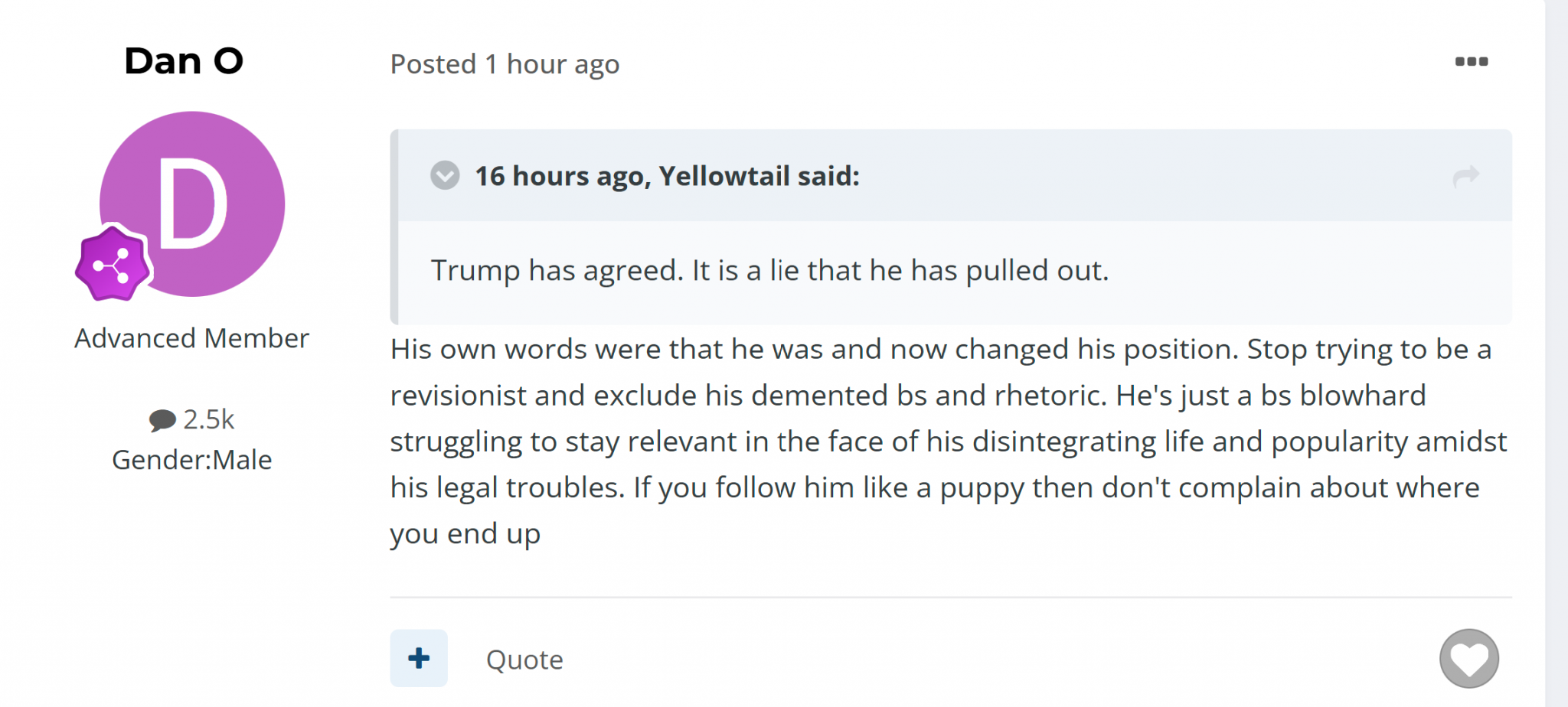
Task: Click the 16 hours ago, Yellowtail said header
Action: point(667,176)
